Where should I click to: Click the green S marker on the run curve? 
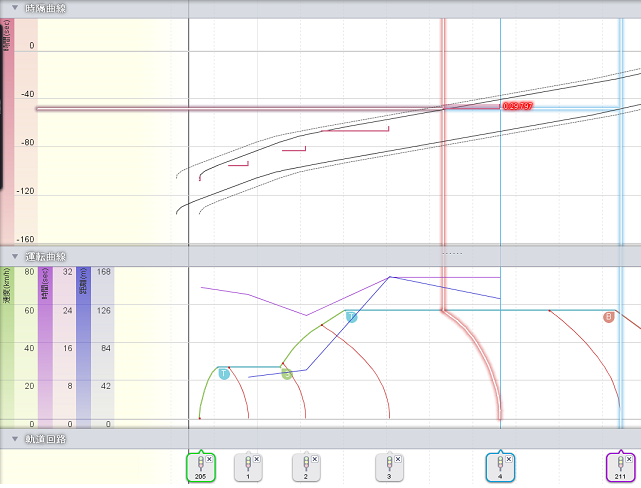pos(287,374)
